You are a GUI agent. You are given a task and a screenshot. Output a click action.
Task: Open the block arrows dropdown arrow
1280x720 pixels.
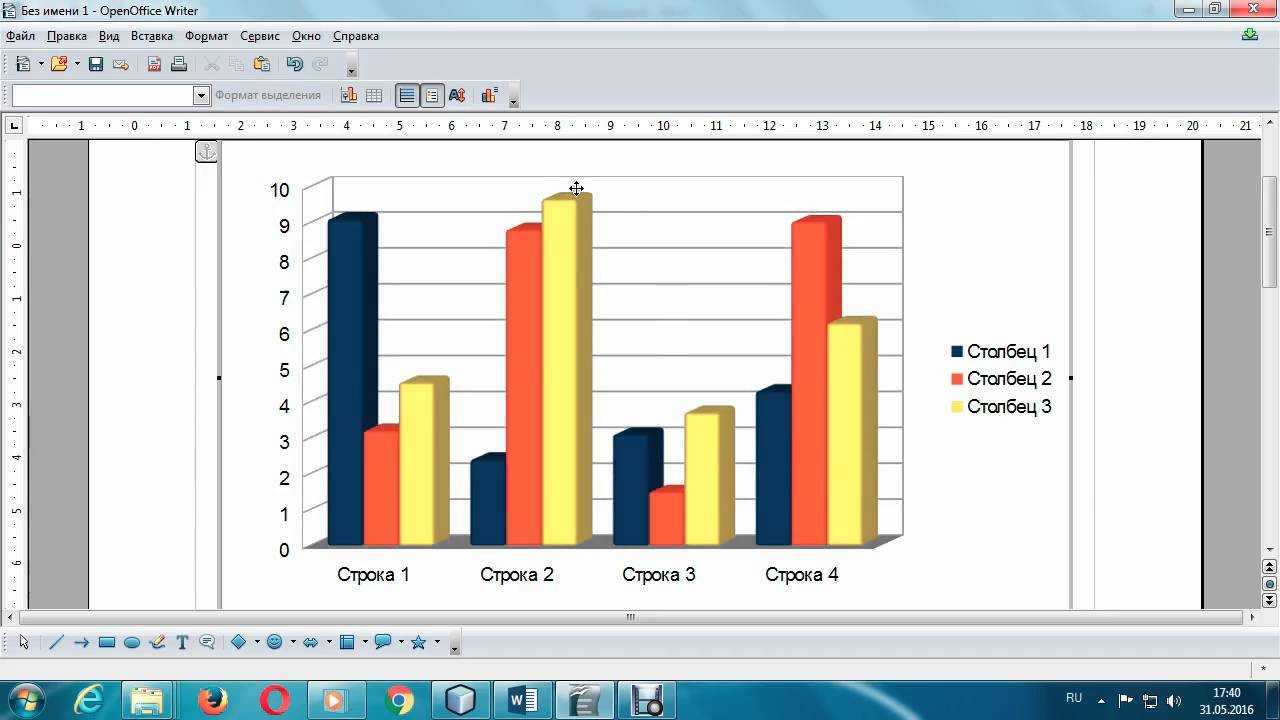pos(329,642)
